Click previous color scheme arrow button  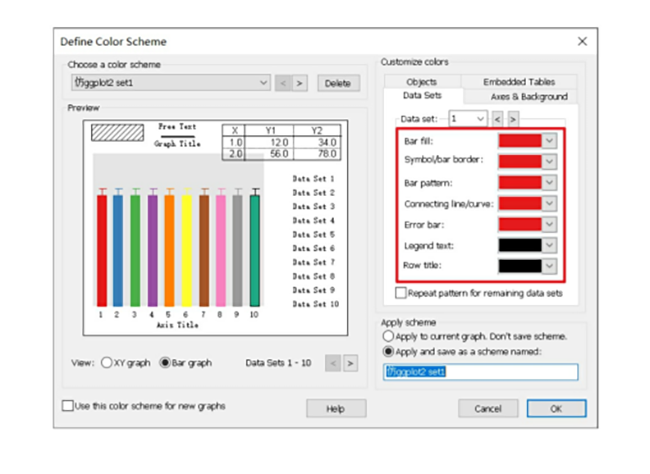click(283, 83)
